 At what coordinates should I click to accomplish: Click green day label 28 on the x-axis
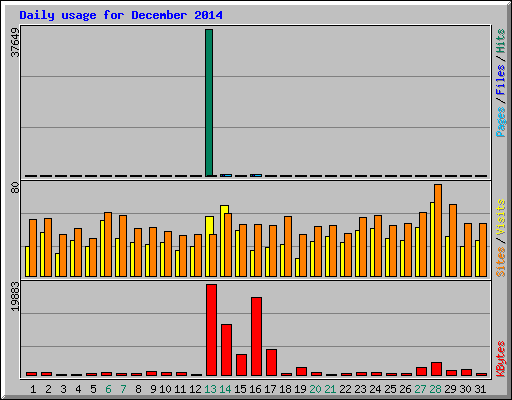[x=435, y=389]
